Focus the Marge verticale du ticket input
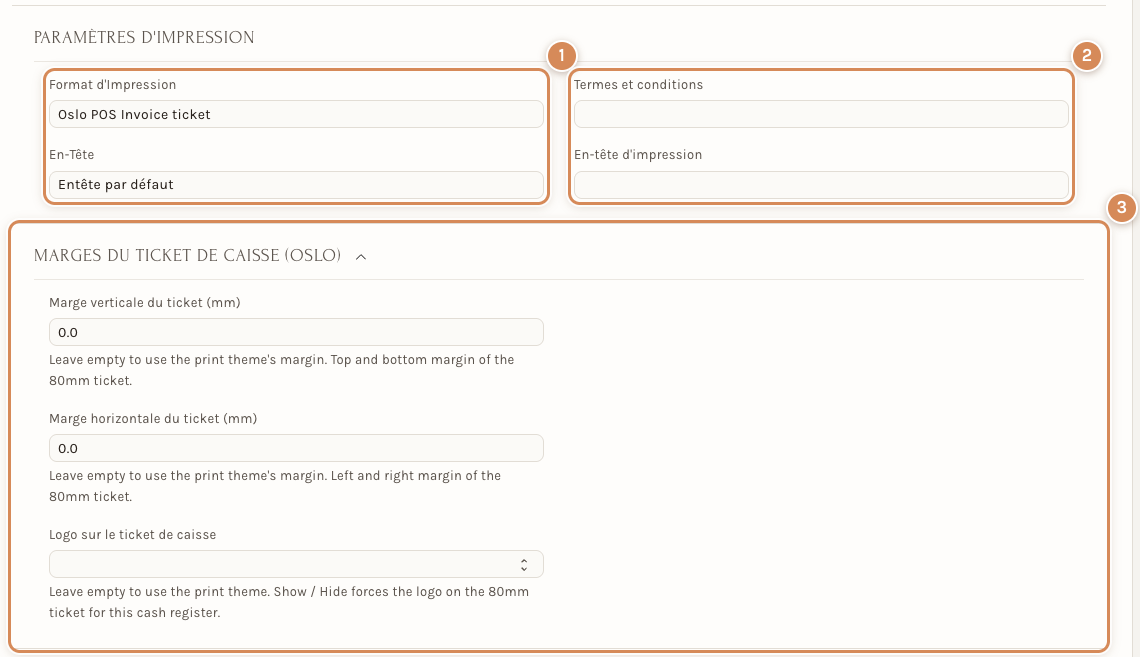The height and width of the screenshot is (657, 1140). 296,332
